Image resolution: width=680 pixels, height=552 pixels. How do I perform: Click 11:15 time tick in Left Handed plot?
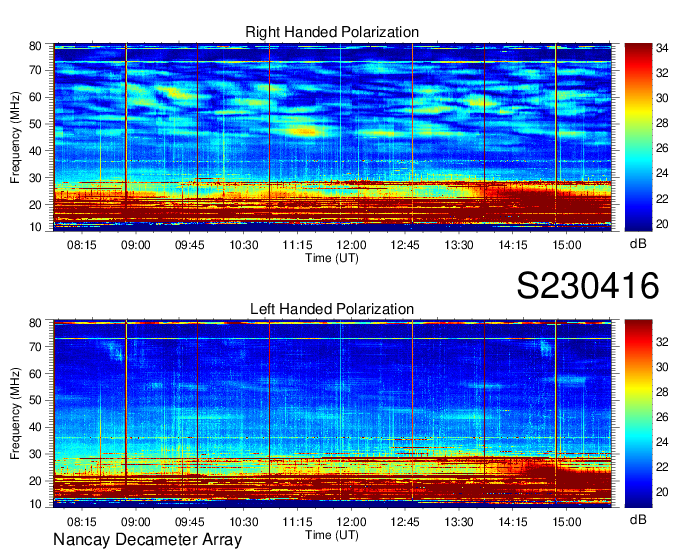(x=298, y=522)
